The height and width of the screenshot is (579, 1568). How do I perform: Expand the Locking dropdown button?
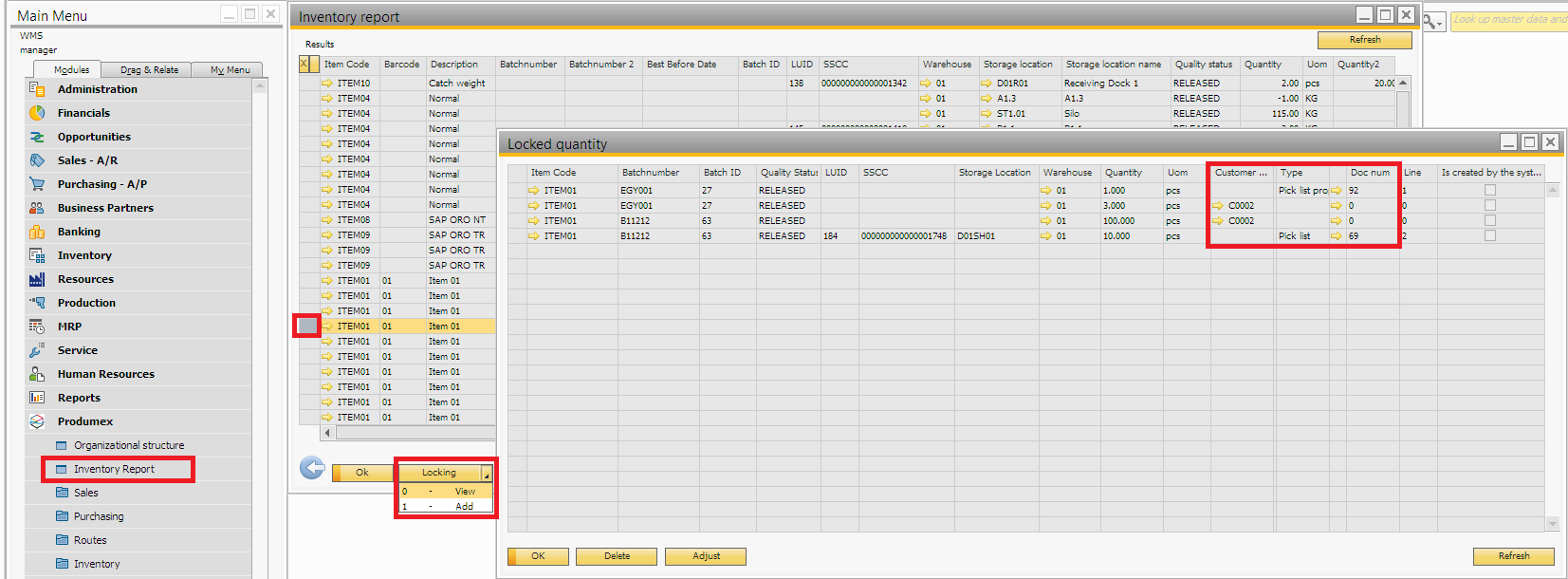tap(487, 473)
